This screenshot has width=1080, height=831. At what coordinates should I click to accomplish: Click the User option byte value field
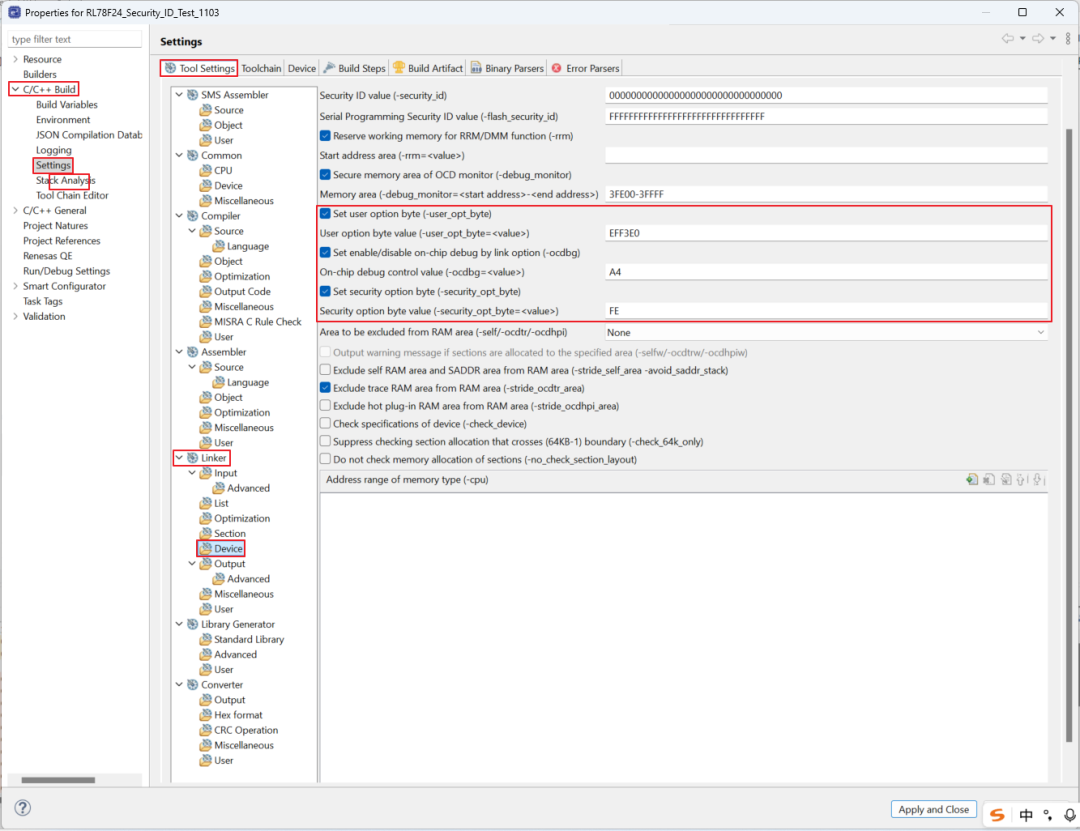[826, 234]
